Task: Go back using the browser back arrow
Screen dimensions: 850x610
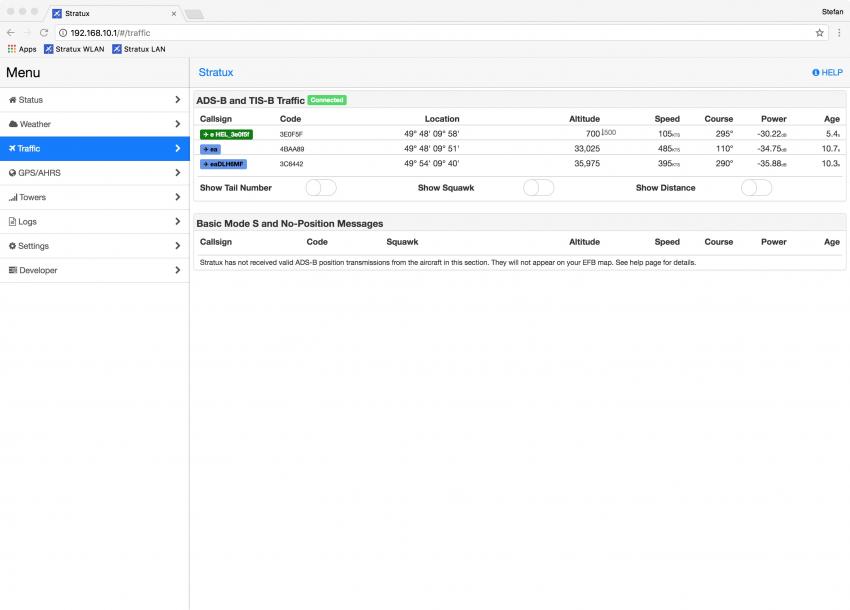Action: click(x=11, y=33)
